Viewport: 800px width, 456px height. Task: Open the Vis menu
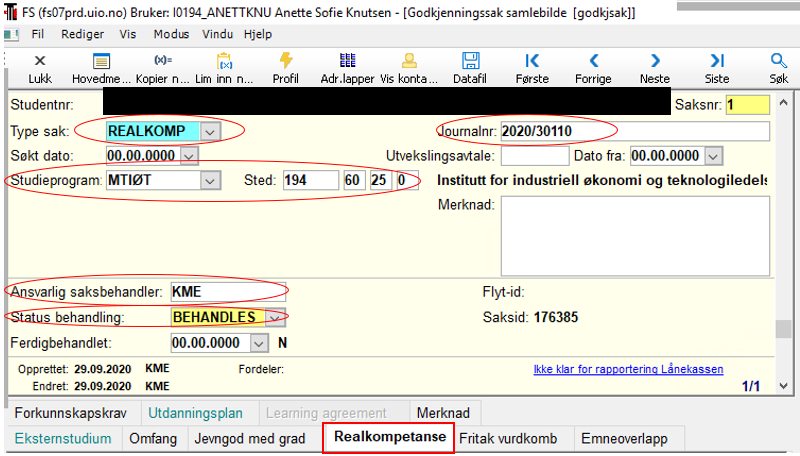click(x=128, y=34)
